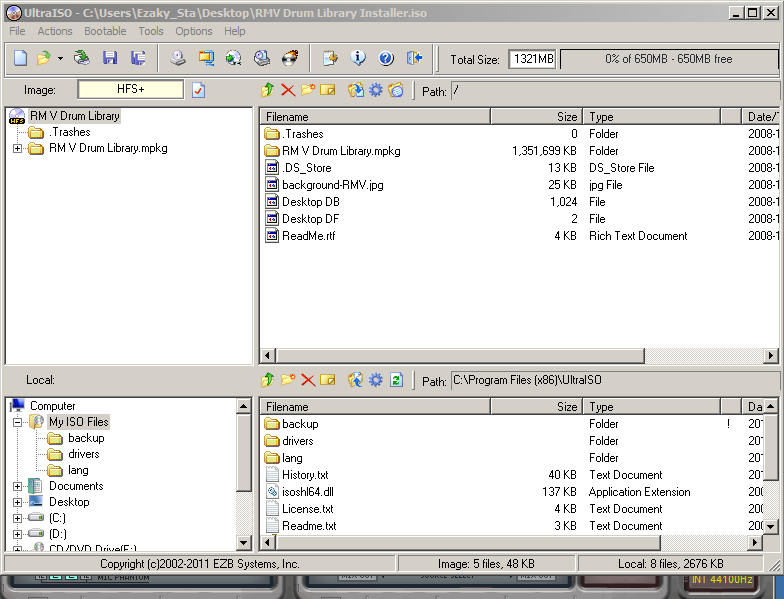Open the Tools menu
This screenshot has height=599, width=784.
click(x=151, y=31)
